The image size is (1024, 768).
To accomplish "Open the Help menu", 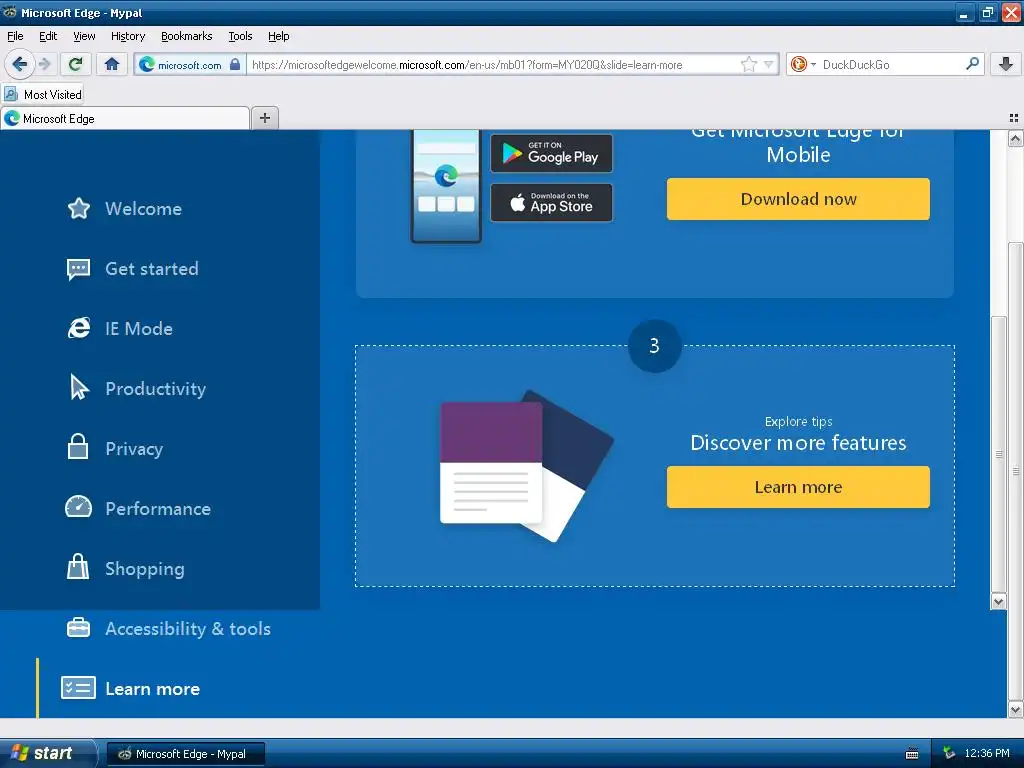I will pyautogui.click(x=278, y=36).
